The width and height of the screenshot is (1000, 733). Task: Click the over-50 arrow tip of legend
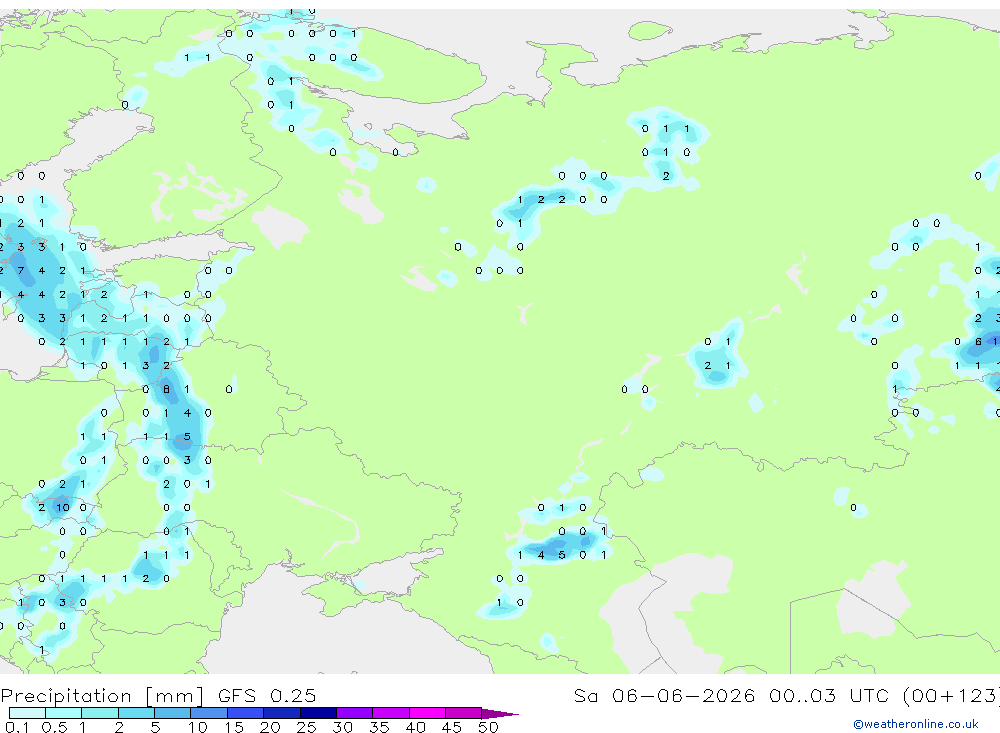tap(500, 713)
